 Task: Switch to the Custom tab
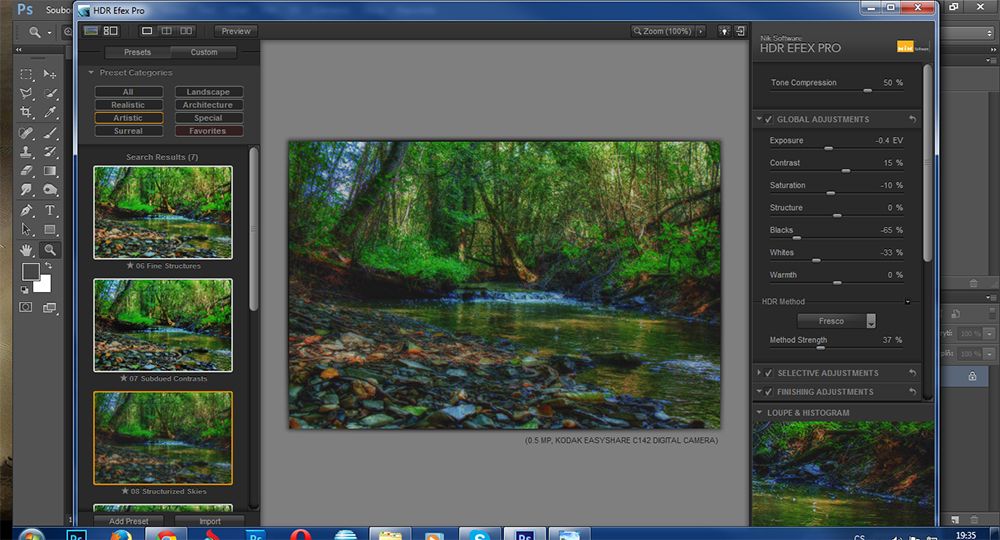tap(204, 52)
